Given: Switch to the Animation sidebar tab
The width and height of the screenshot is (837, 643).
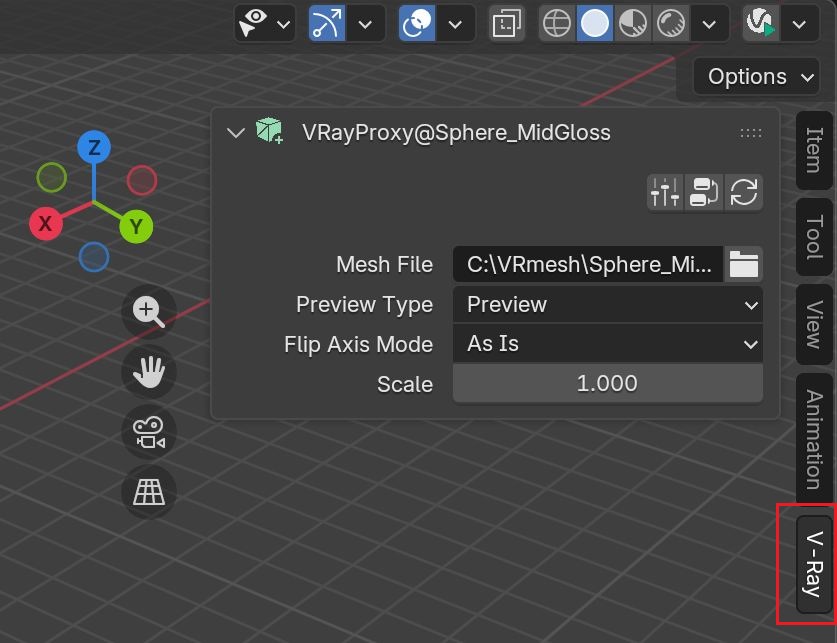Looking at the screenshot, I should coord(814,439).
